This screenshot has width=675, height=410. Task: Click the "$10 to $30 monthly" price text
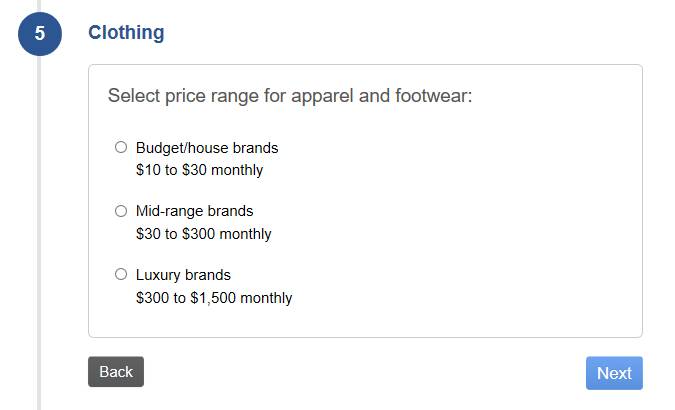[199, 170]
